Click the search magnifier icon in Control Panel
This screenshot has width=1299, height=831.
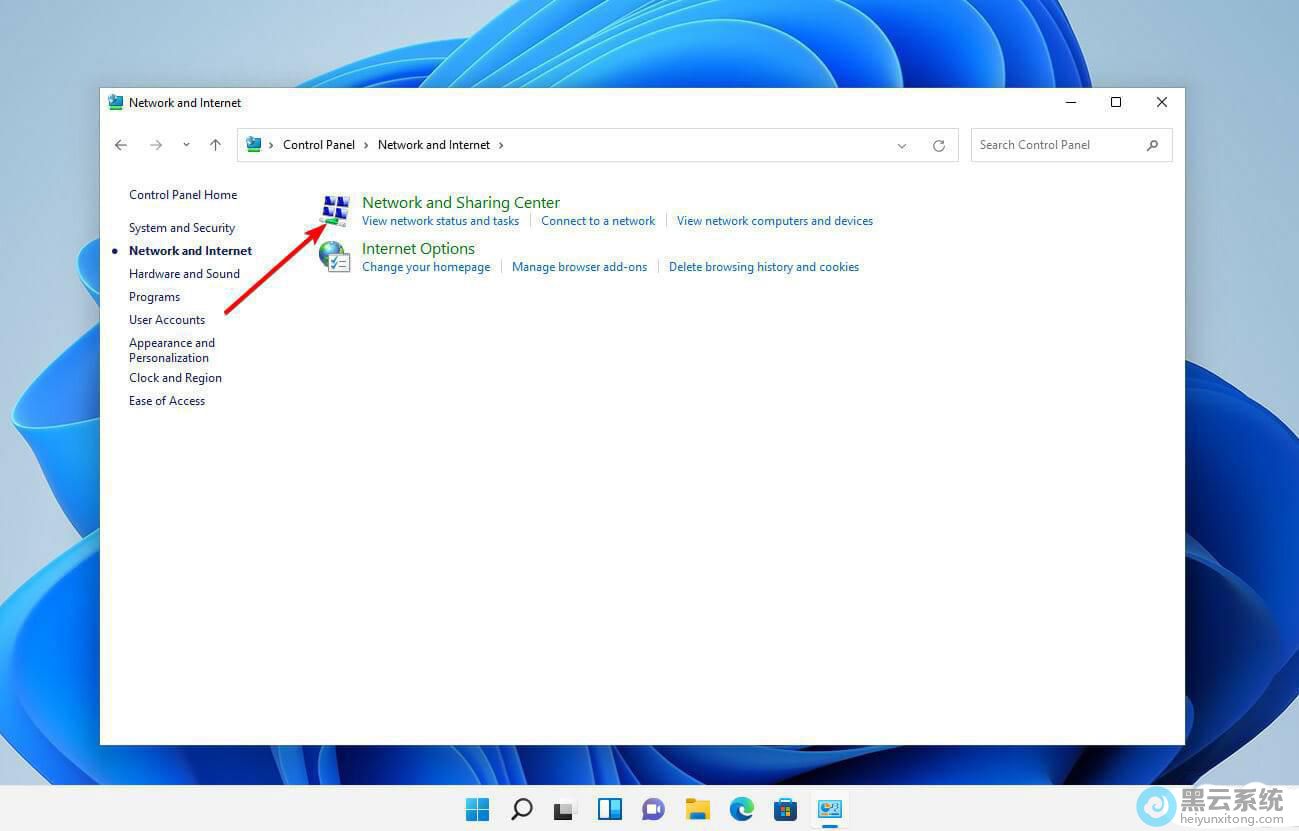1152,145
